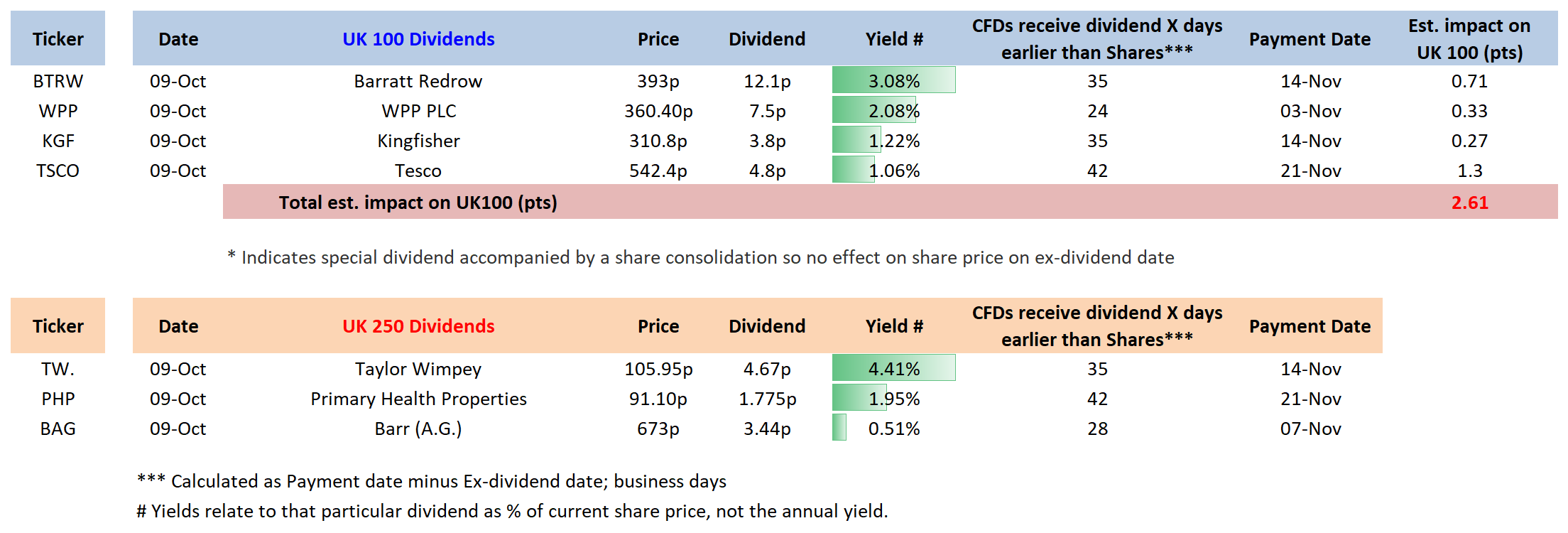Click the Est. impact on UK 100 header
This screenshot has width=1568, height=533.
[1469, 39]
